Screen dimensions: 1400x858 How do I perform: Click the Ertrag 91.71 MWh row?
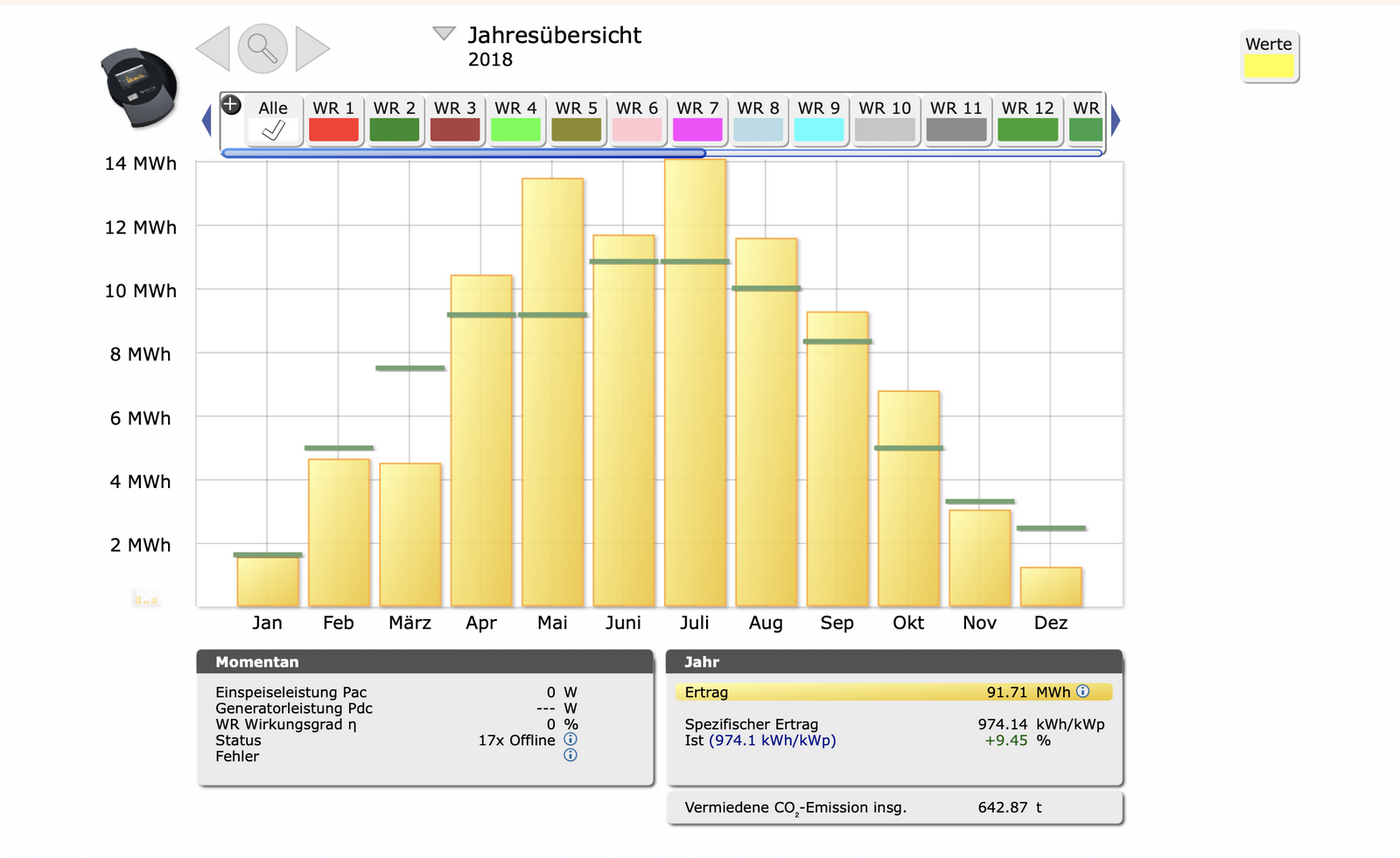(x=893, y=692)
